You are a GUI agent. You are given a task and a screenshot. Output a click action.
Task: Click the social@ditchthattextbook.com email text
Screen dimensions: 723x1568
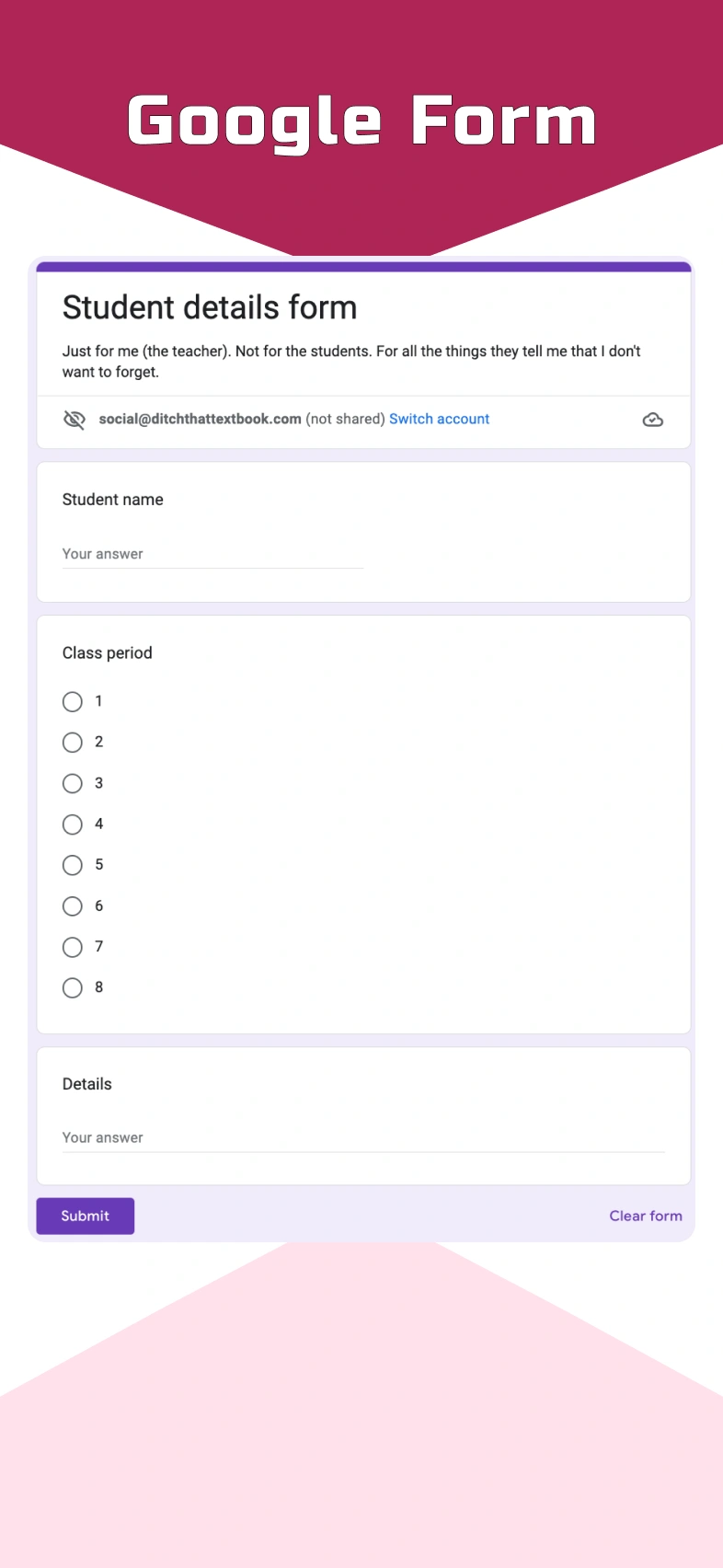click(x=200, y=419)
